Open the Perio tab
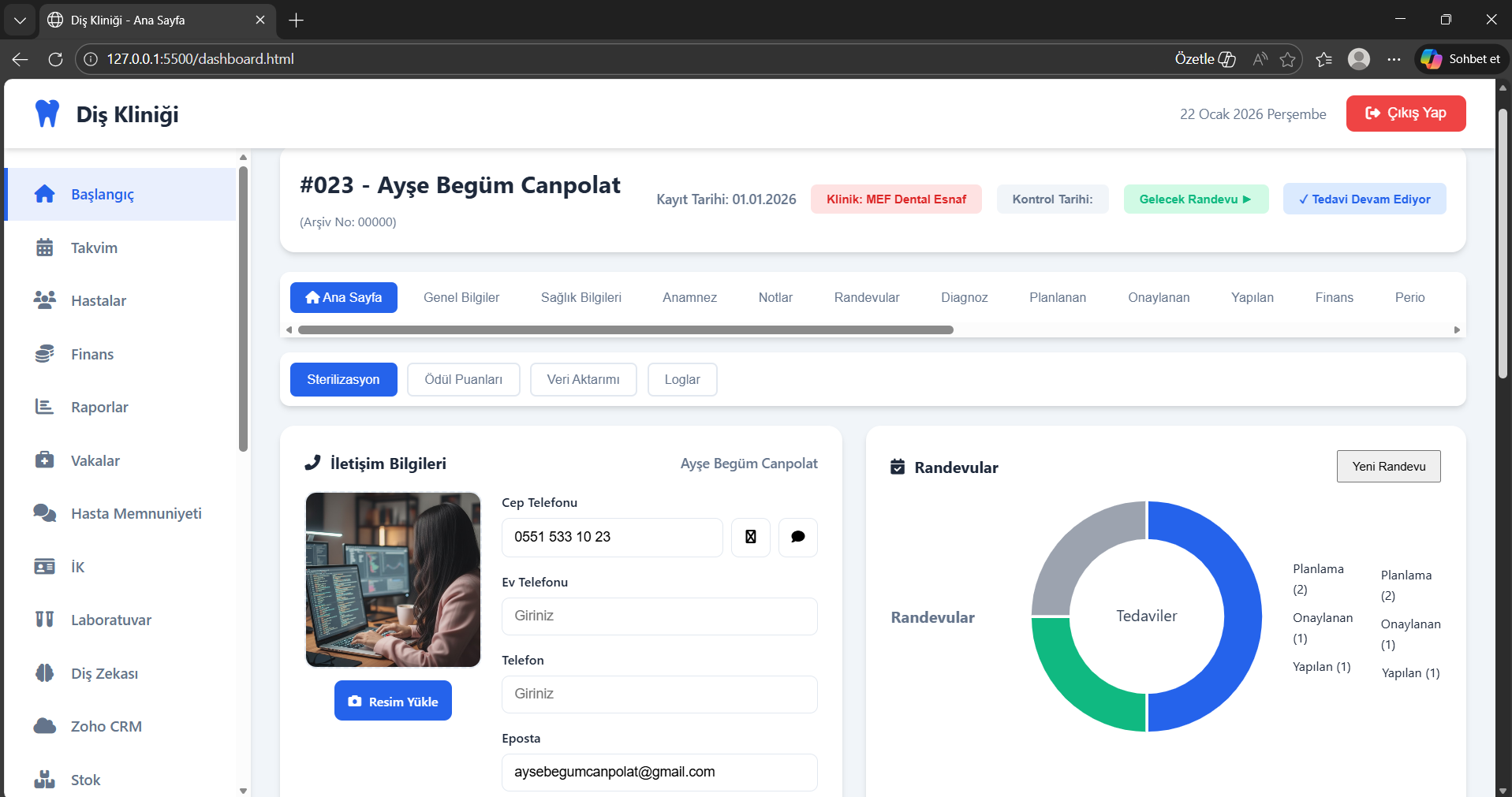The height and width of the screenshot is (797, 1512). pyautogui.click(x=1410, y=297)
